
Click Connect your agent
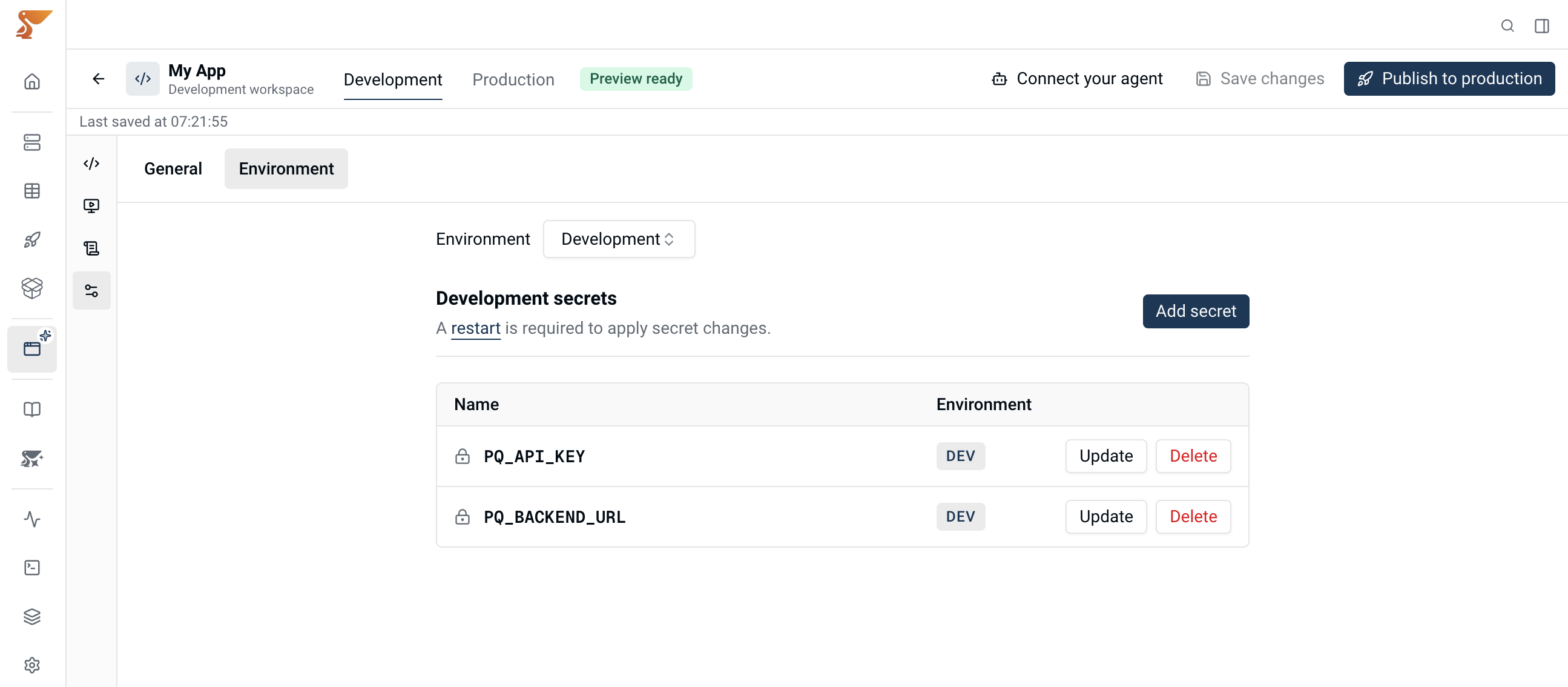(1077, 79)
